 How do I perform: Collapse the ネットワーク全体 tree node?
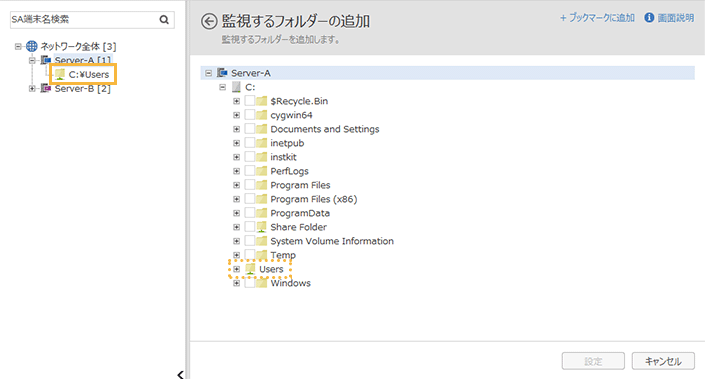point(18,46)
